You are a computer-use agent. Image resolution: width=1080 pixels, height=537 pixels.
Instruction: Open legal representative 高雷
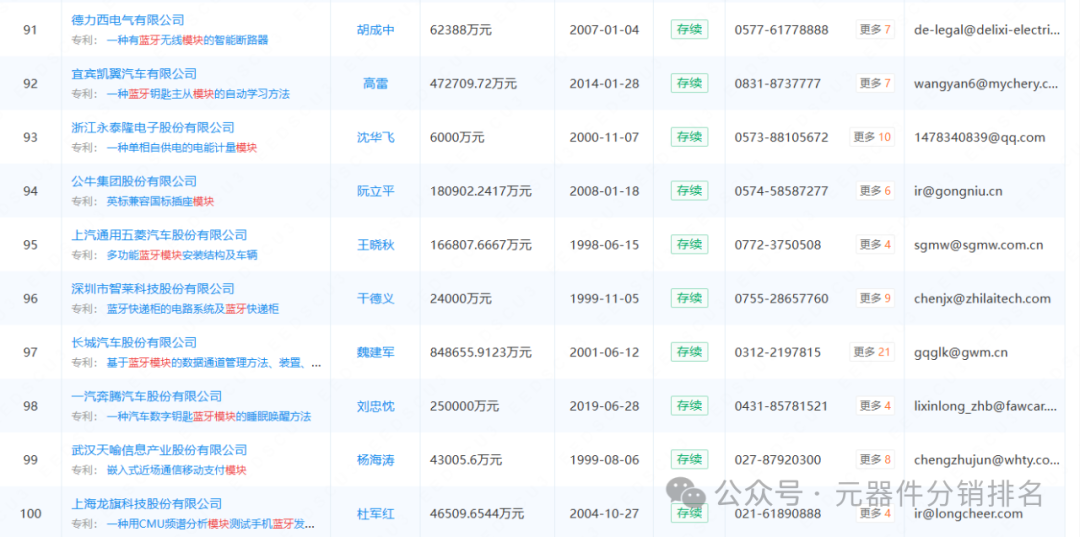click(375, 83)
